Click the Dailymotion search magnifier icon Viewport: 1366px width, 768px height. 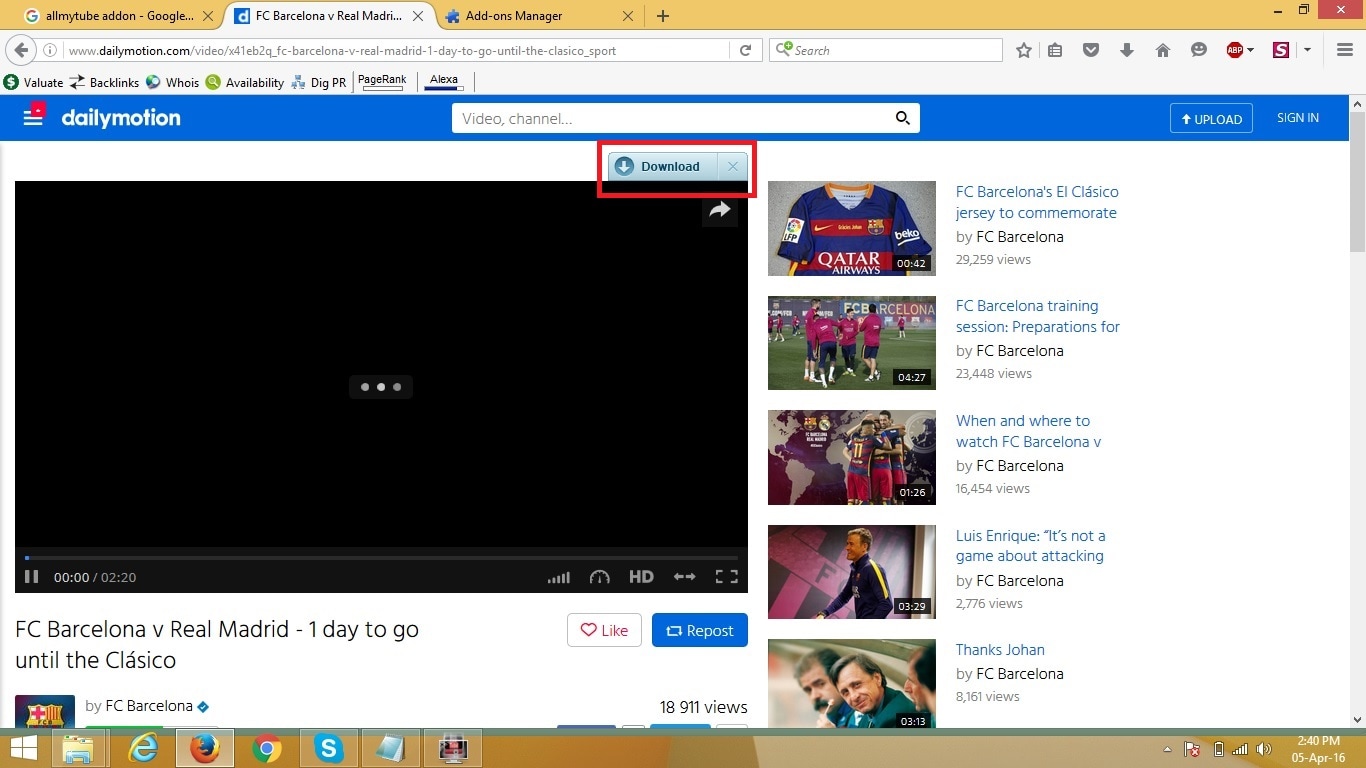coord(903,118)
